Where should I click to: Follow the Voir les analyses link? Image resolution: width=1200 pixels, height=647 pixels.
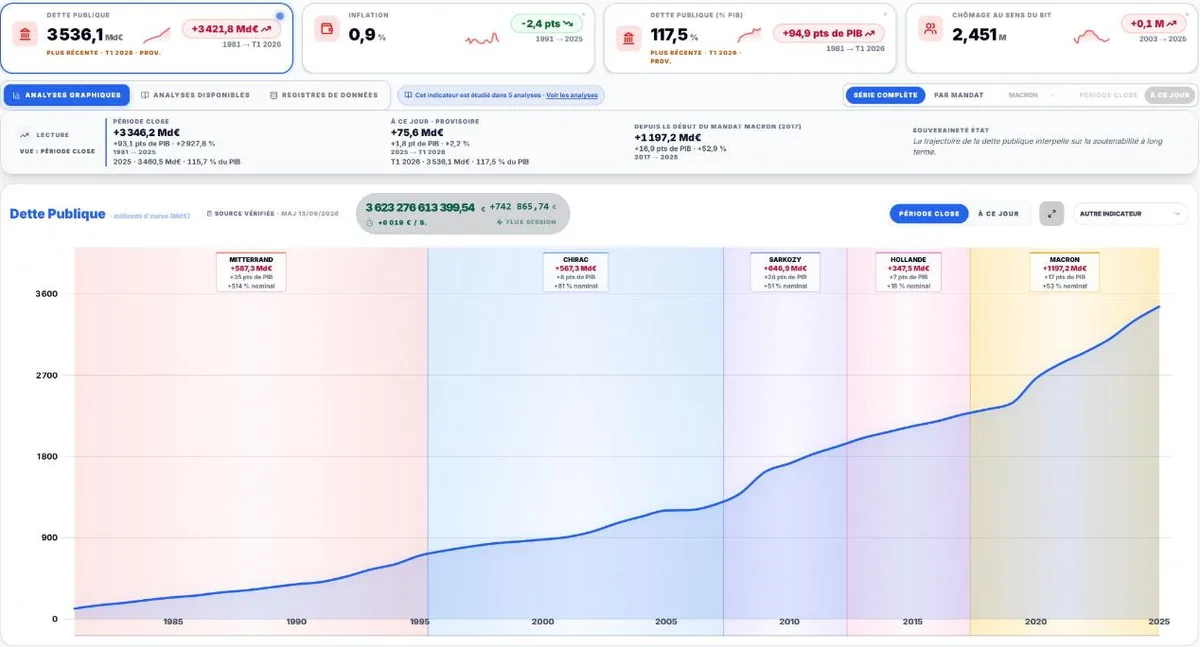tap(572, 95)
